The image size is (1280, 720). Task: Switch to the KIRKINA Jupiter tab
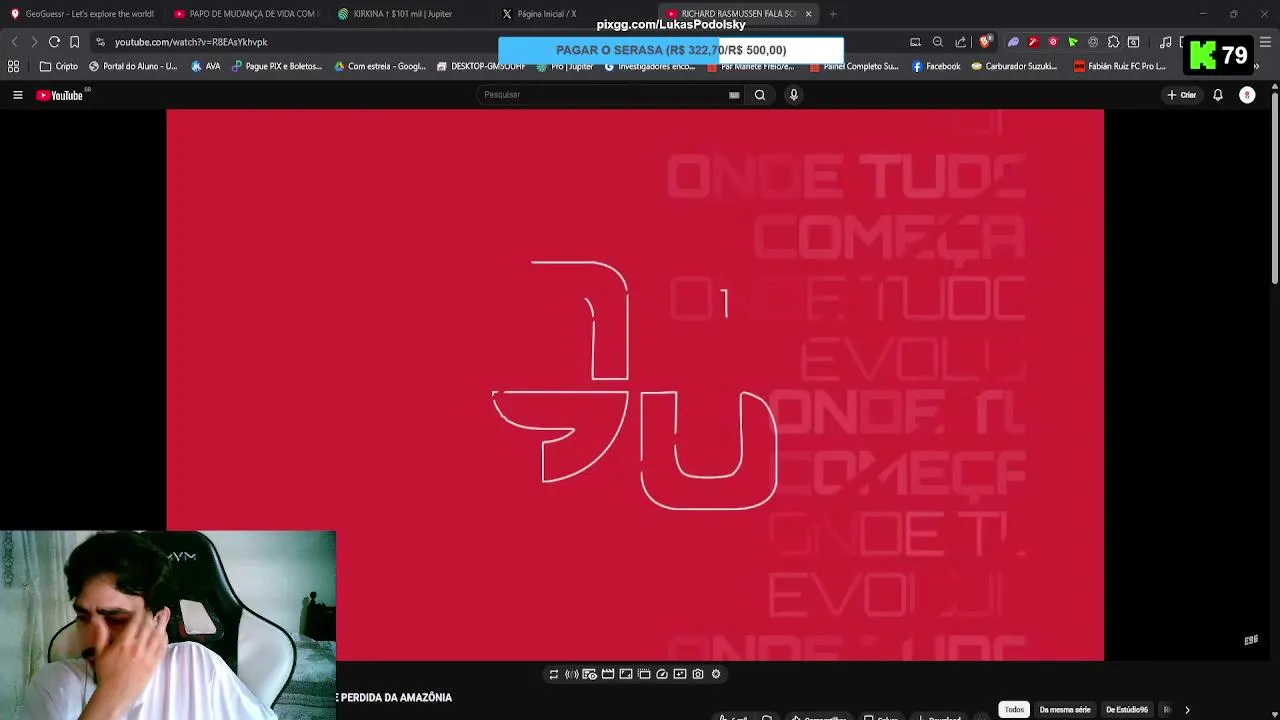point(410,14)
